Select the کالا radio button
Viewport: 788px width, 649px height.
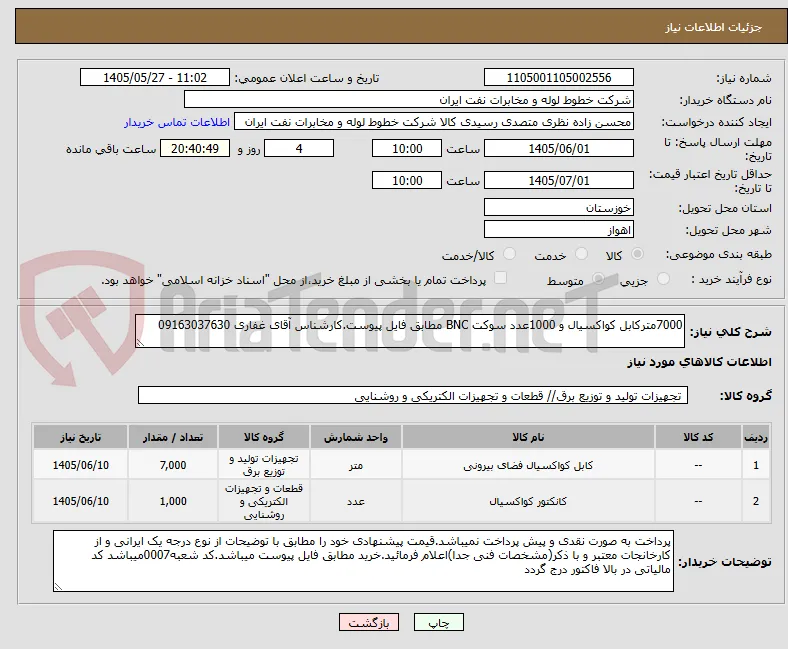click(637, 254)
